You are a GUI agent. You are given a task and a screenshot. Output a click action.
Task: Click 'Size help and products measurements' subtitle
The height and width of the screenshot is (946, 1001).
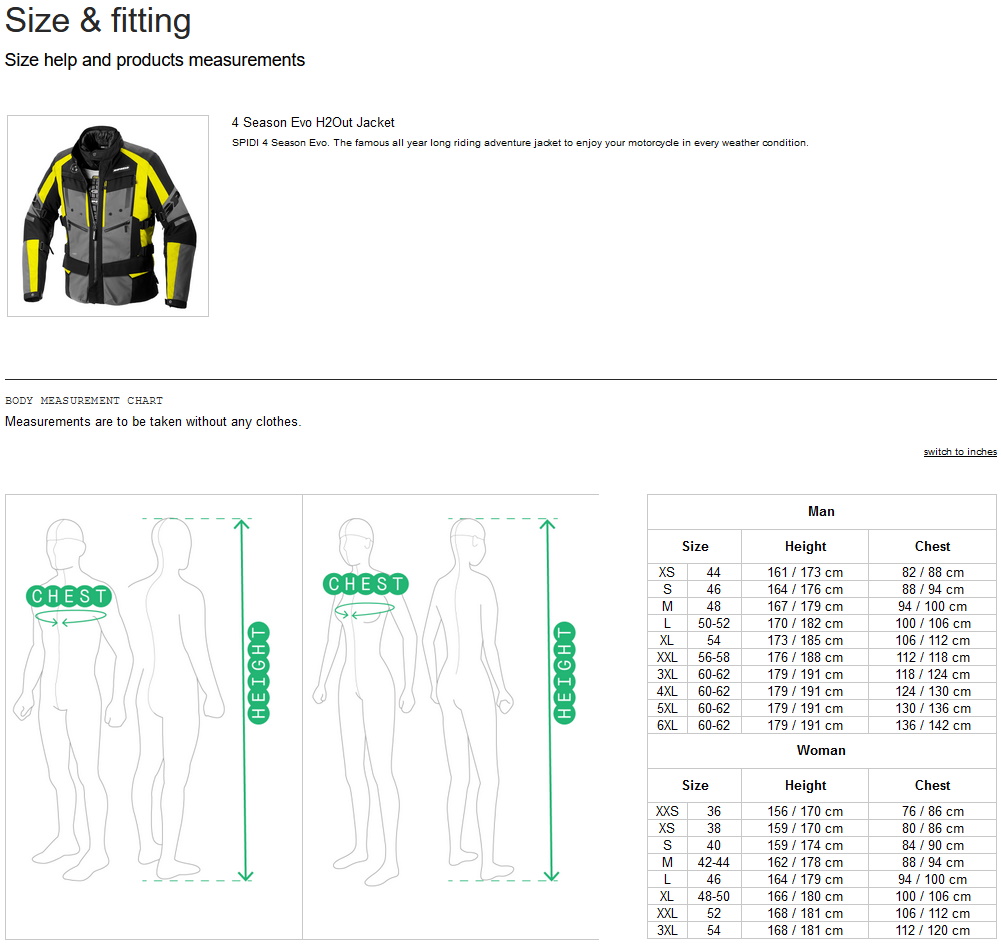click(154, 60)
